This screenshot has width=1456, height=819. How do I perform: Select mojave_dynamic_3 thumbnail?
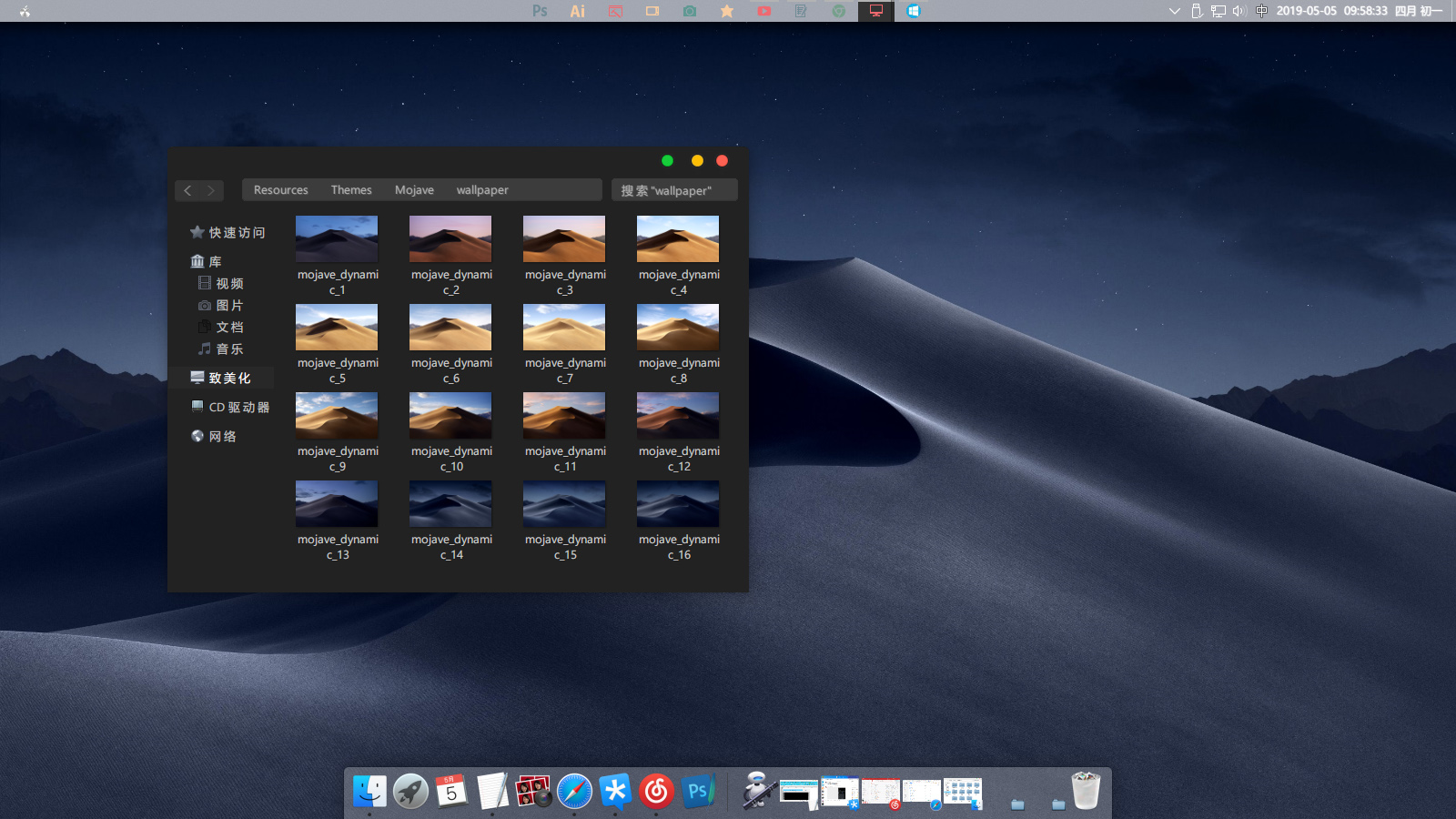pyautogui.click(x=564, y=238)
